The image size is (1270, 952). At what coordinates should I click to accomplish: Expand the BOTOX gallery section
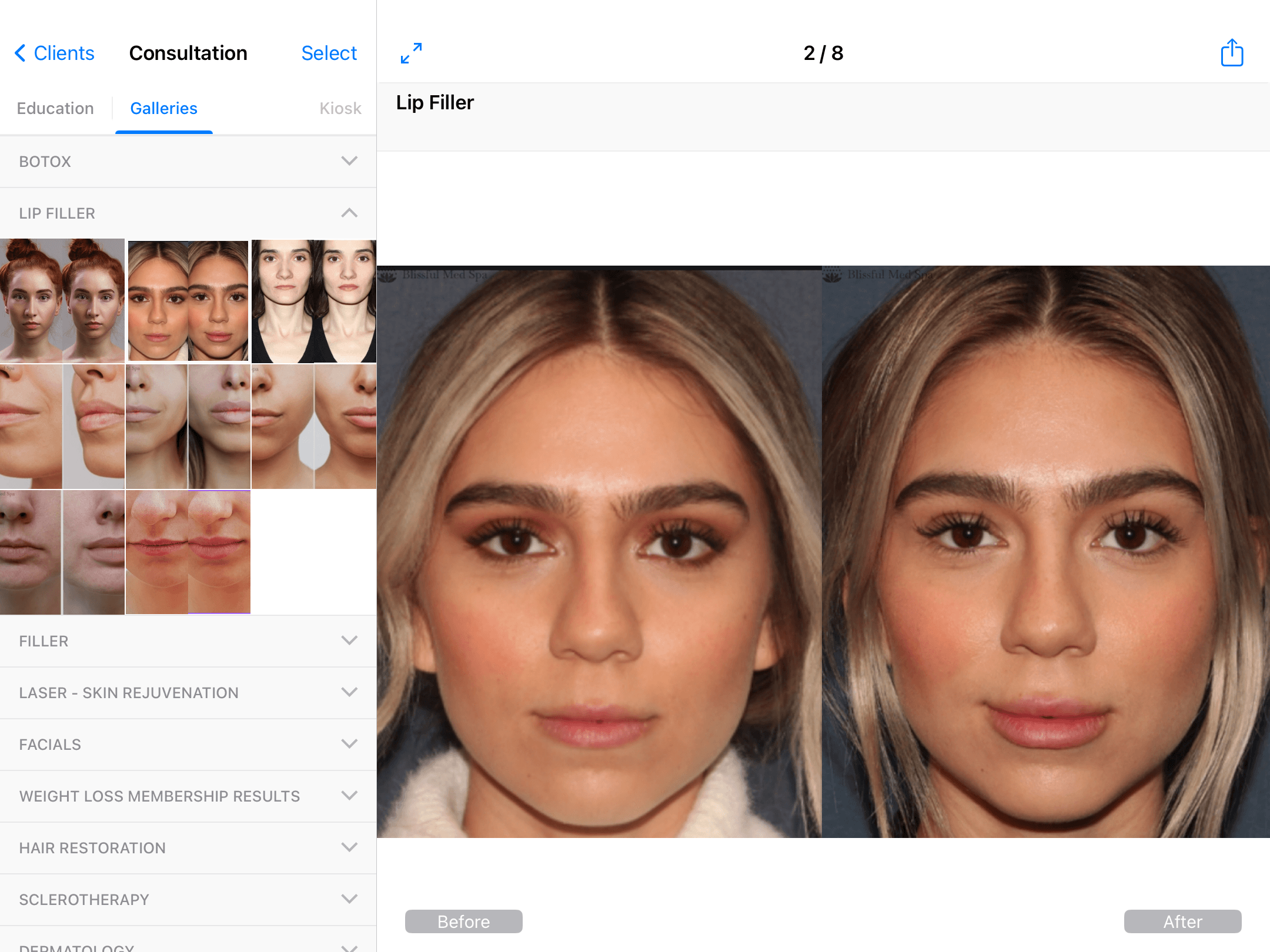(349, 161)
